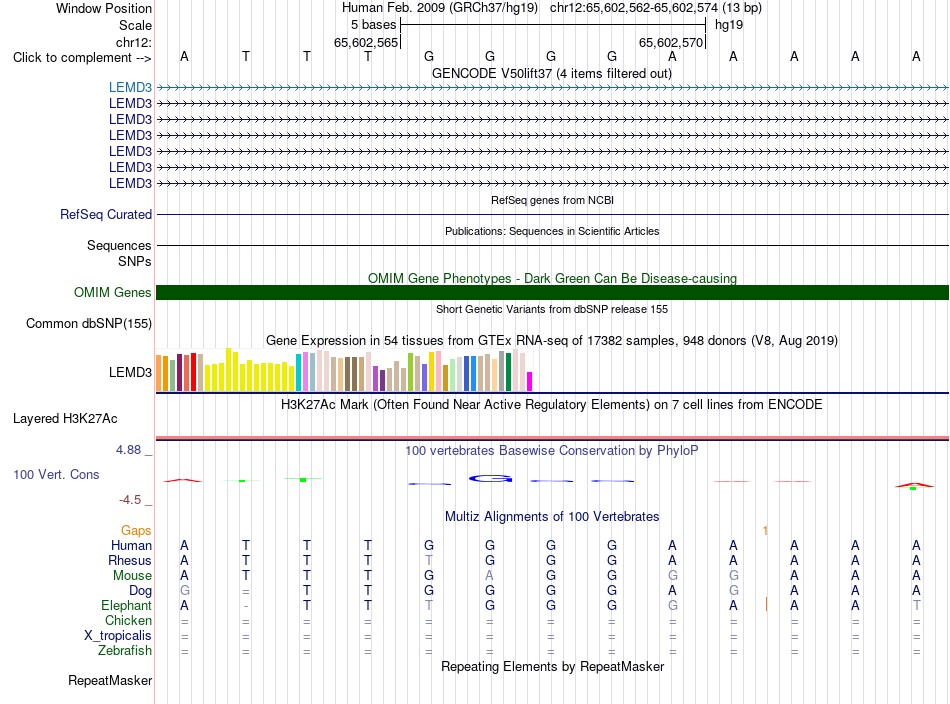The image size is (950, 704).
Task: Open '100 vertebrates Basewise Conservation by PhyloP'
Action: [552, 451]
